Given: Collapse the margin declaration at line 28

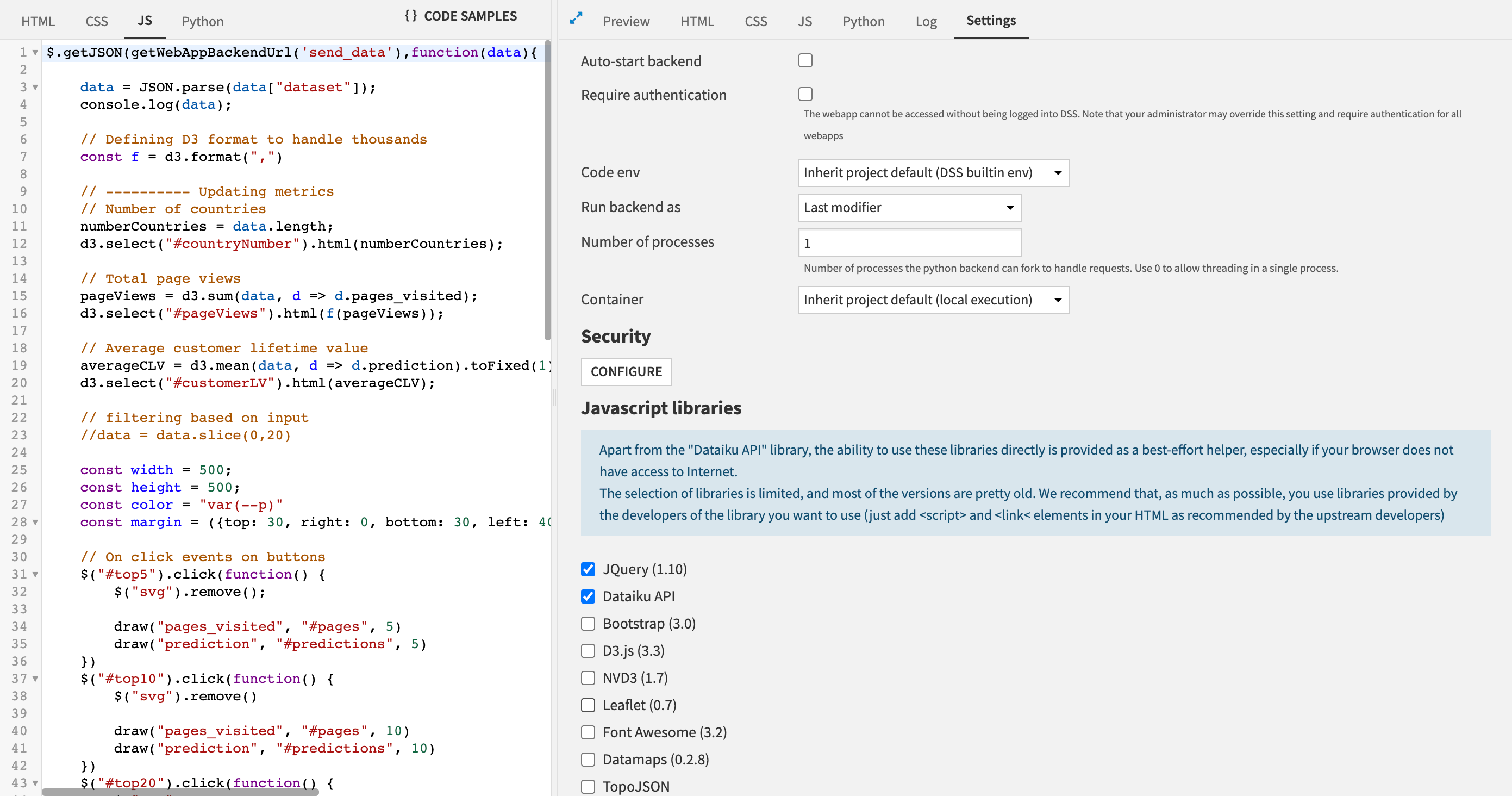Looking at the screenshot, I should point(35,523).
